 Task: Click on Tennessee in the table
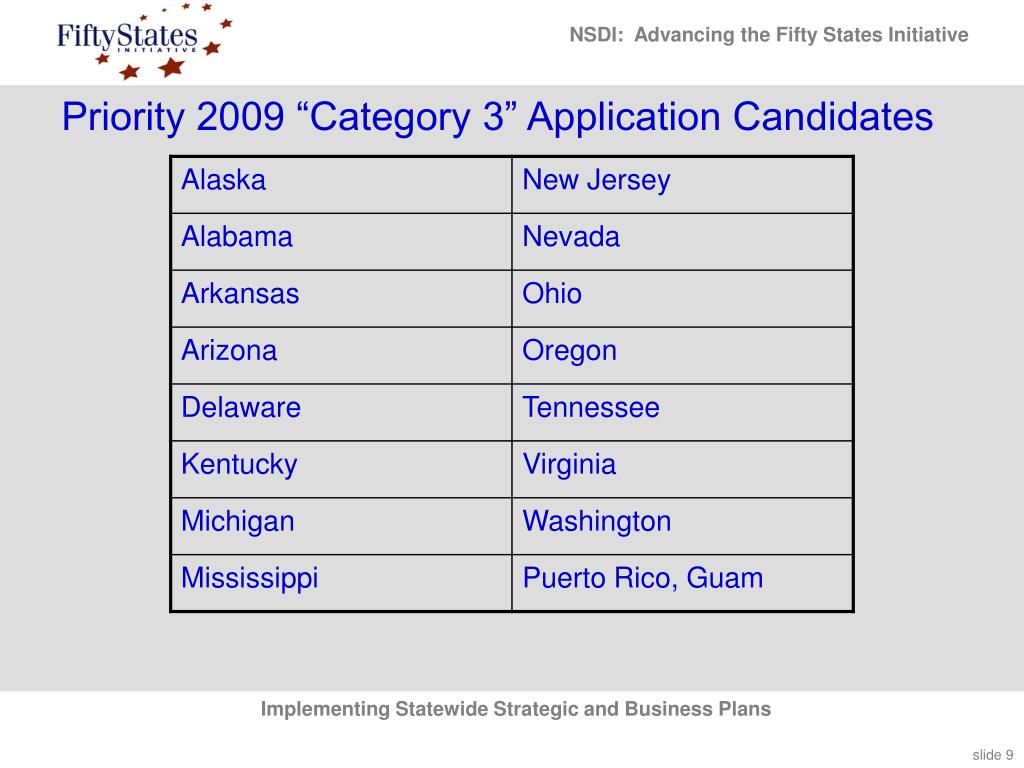pos(682,412)
